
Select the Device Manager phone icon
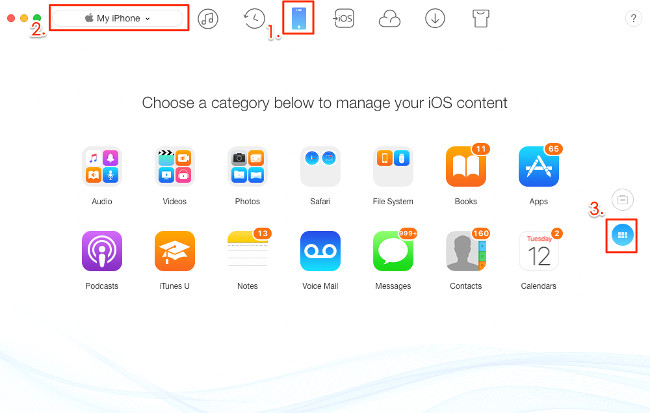[x=299, y=18]
